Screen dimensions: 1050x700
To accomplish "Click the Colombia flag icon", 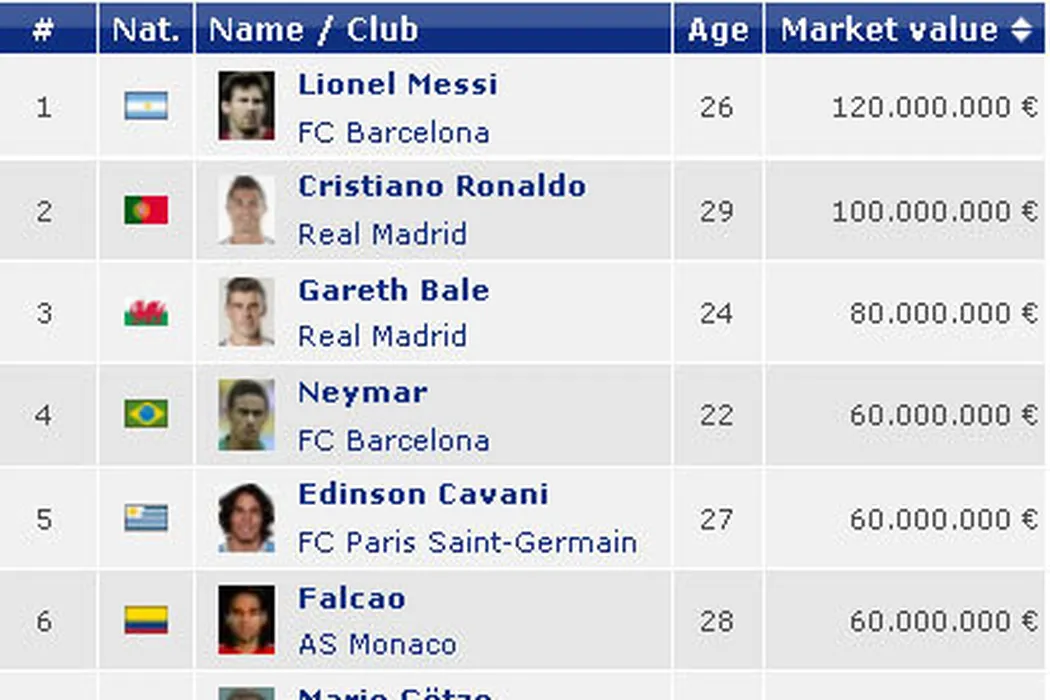I will (146, 621).
